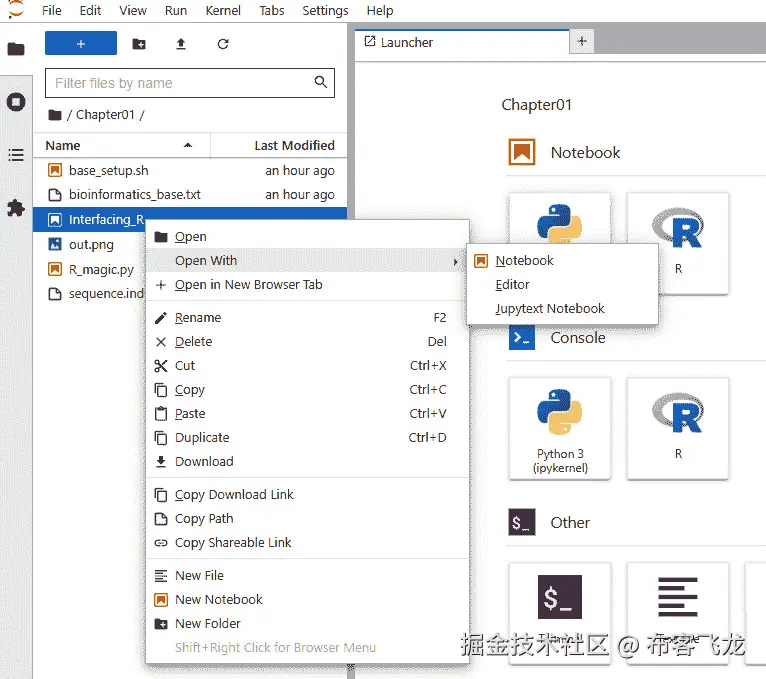Choose Download in context menu

click(307, 461)
